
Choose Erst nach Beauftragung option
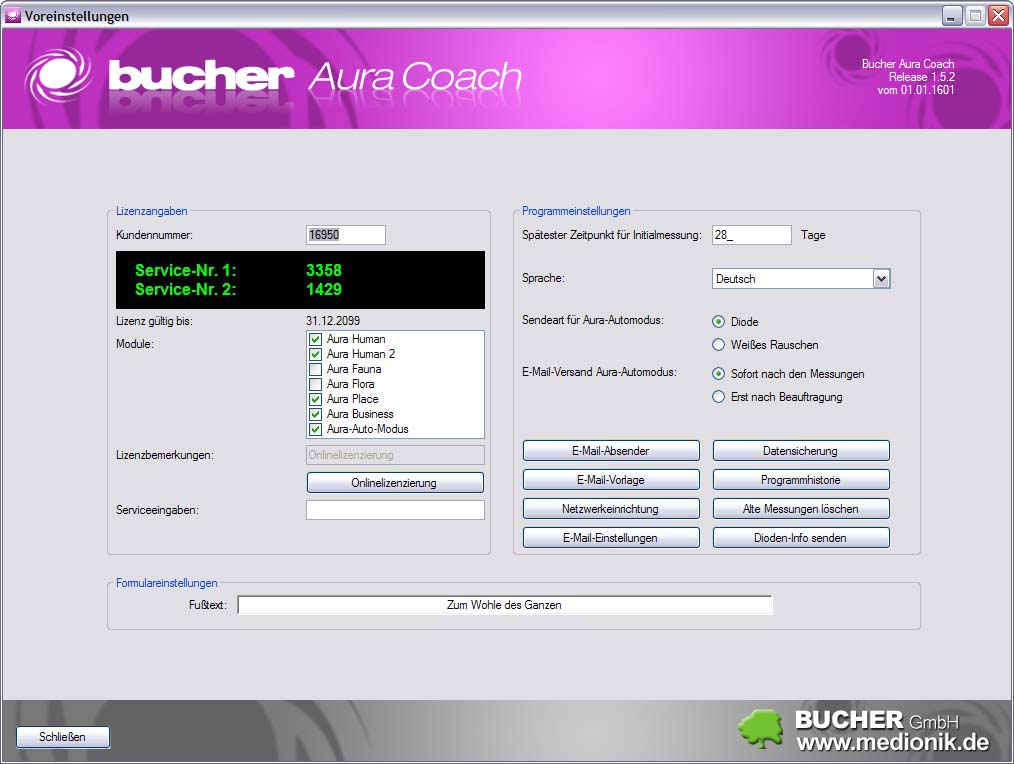pyautogui.click(x=718, y=397)
